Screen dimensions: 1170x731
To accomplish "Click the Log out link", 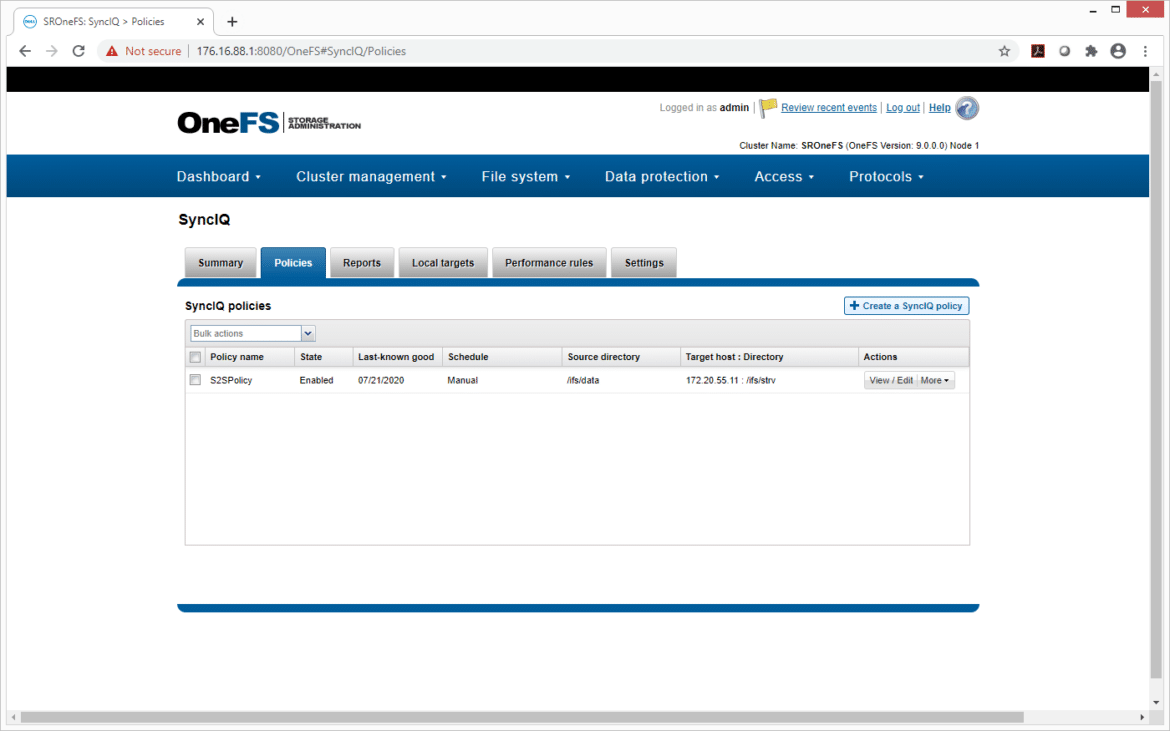I will point(903,107).
